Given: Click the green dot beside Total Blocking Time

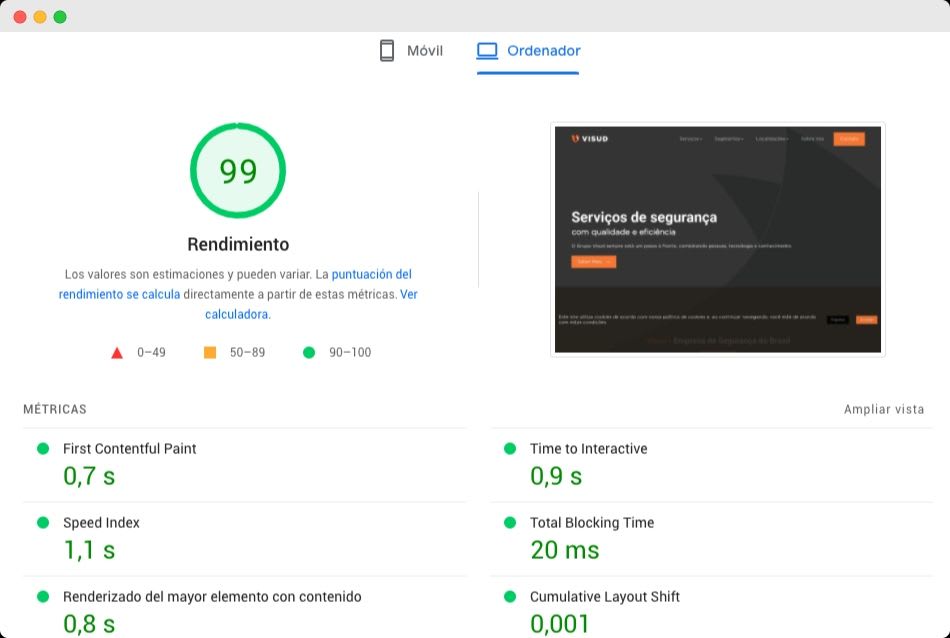Looking at the screenshot, I should [510, 522].
